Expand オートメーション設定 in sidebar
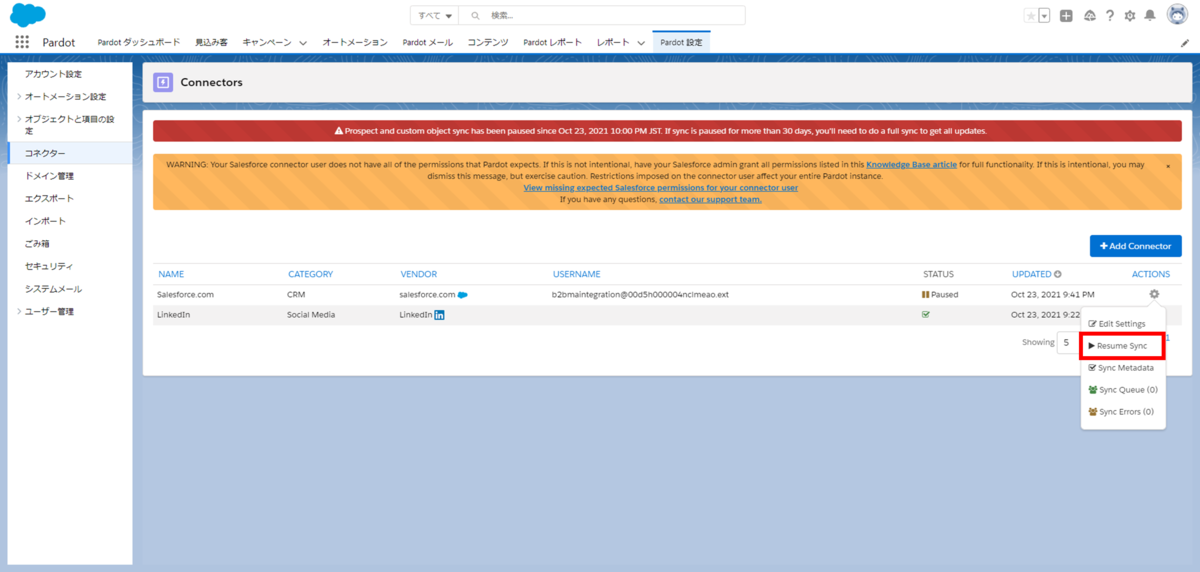Screen dimensions: 1200x572 pyautogui.click(x=19, y=96)
